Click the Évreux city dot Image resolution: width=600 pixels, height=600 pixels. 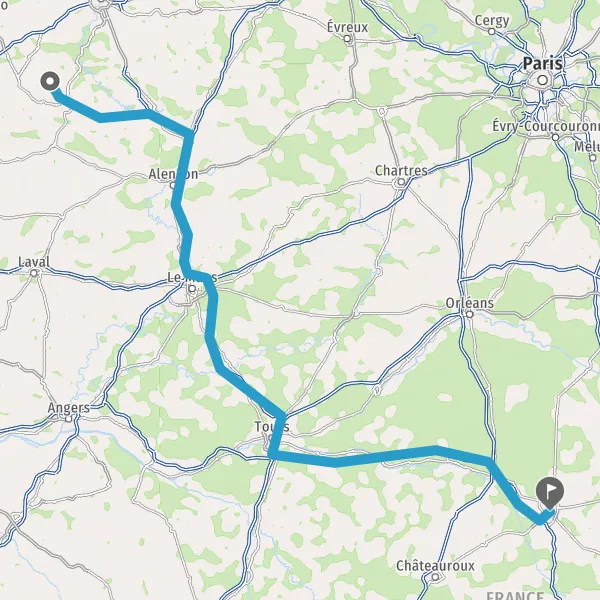[x=347, y=39]
